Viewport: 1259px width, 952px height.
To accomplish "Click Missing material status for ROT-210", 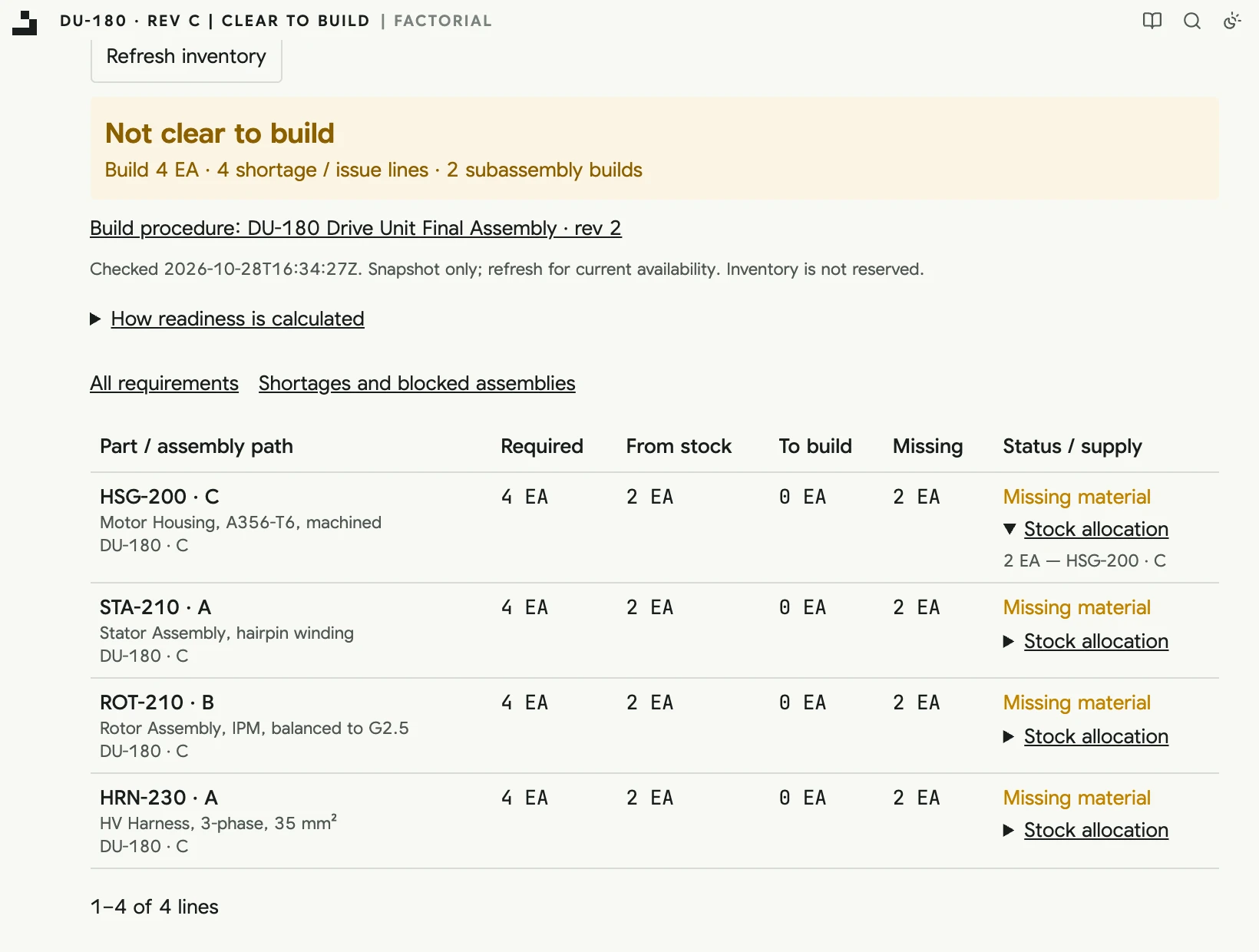I will pyautogui.click(x=1077, y=702).
